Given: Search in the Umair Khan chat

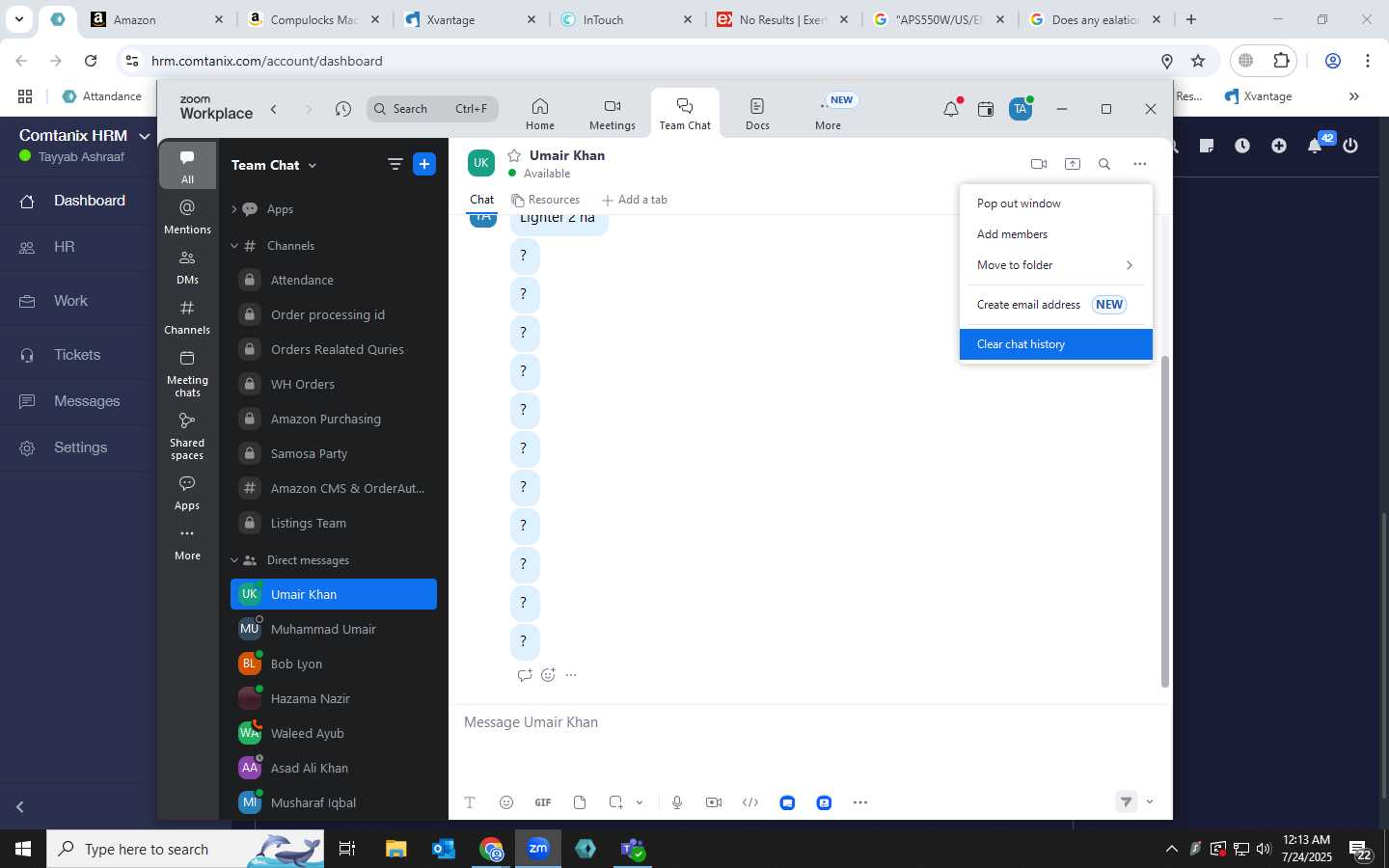Looking at the screenshot, I should pos(1104,164).
